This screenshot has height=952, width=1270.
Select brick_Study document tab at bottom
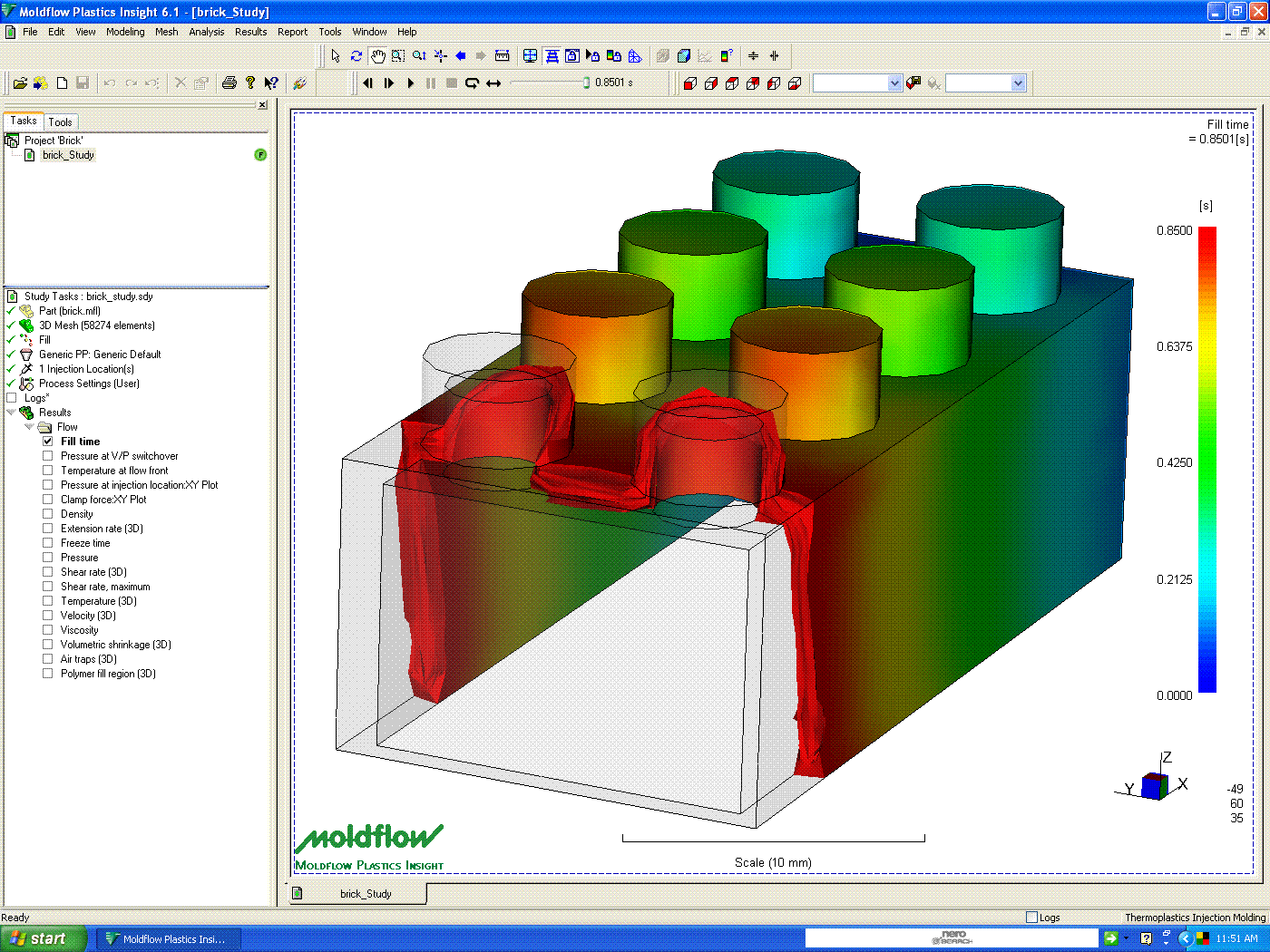click(x=366, y=894)
